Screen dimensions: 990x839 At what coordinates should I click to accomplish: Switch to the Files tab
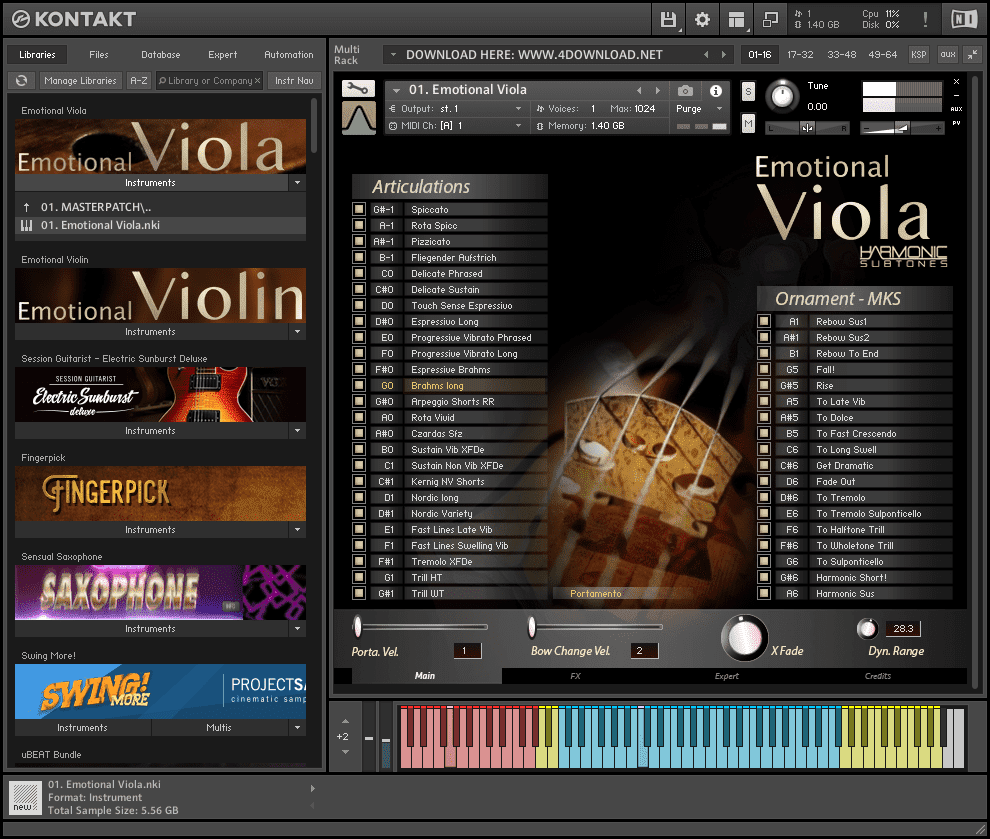(x=98, y=55)
